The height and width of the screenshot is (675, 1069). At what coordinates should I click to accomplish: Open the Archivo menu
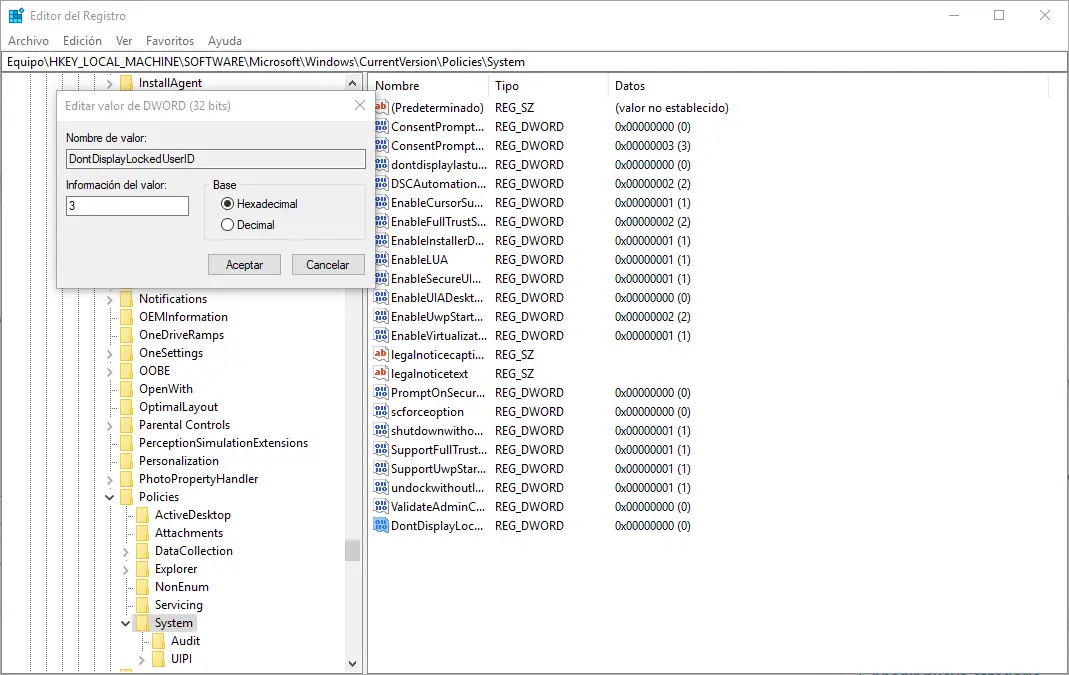29,41
